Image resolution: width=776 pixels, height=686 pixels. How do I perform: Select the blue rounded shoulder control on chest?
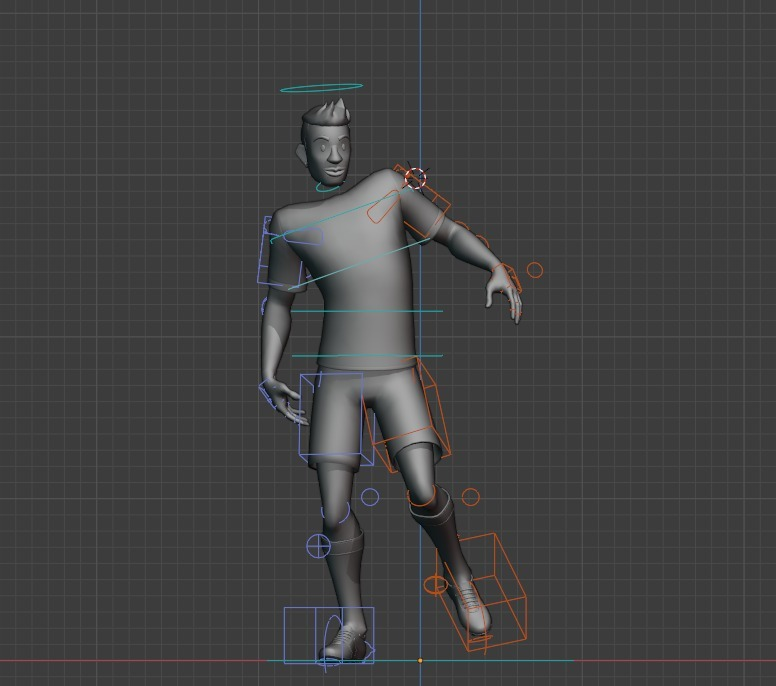pyautogui.click(x=303, y=236)
